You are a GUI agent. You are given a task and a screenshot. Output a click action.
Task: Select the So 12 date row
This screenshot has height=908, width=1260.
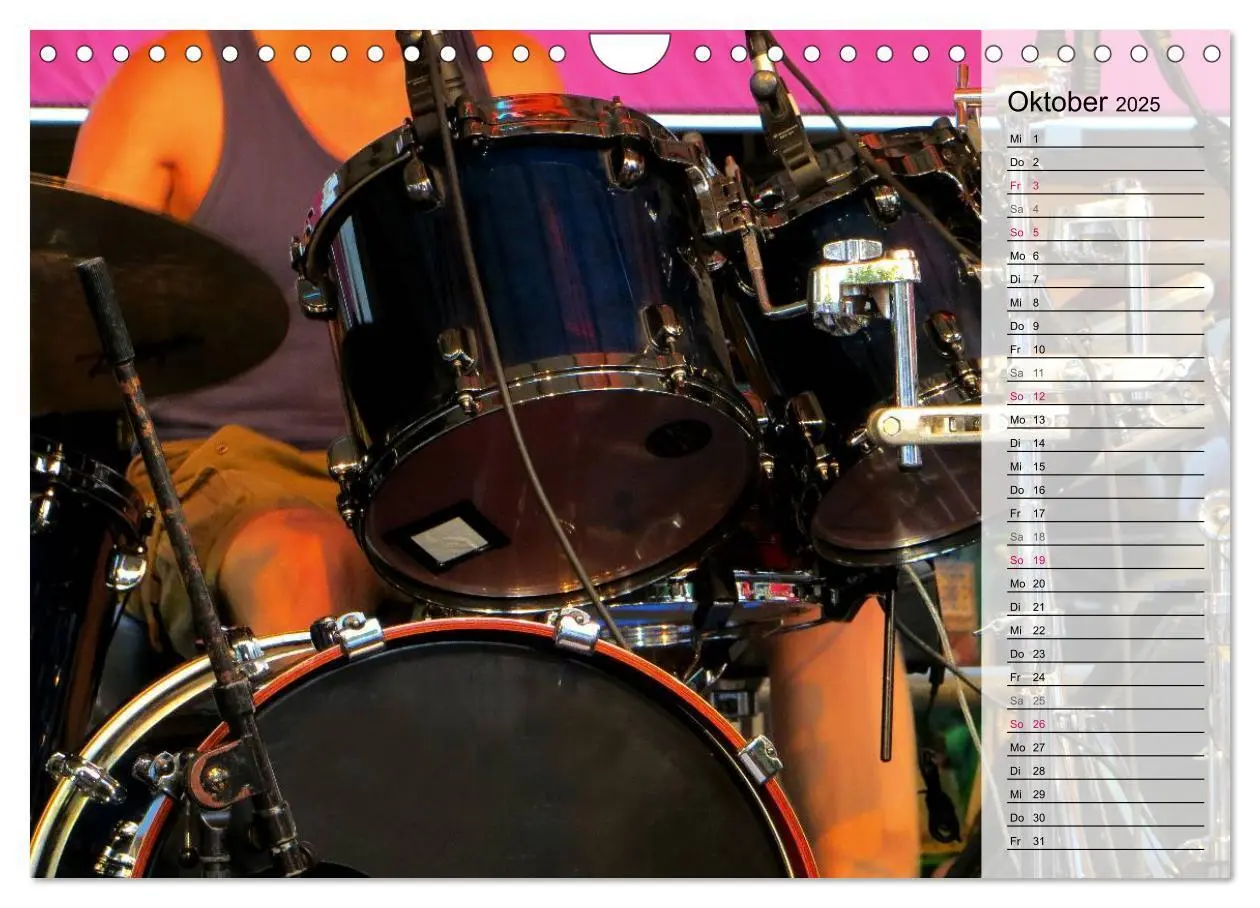pyautogui.click(x=1105, y=396)
